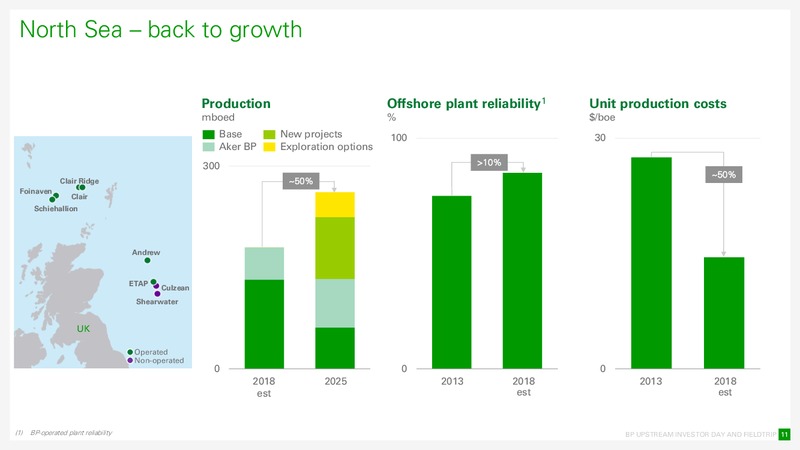This screenshot has width=800, height=450.
Task: Click the green Operated legend dot
Action: coord(130,352)
